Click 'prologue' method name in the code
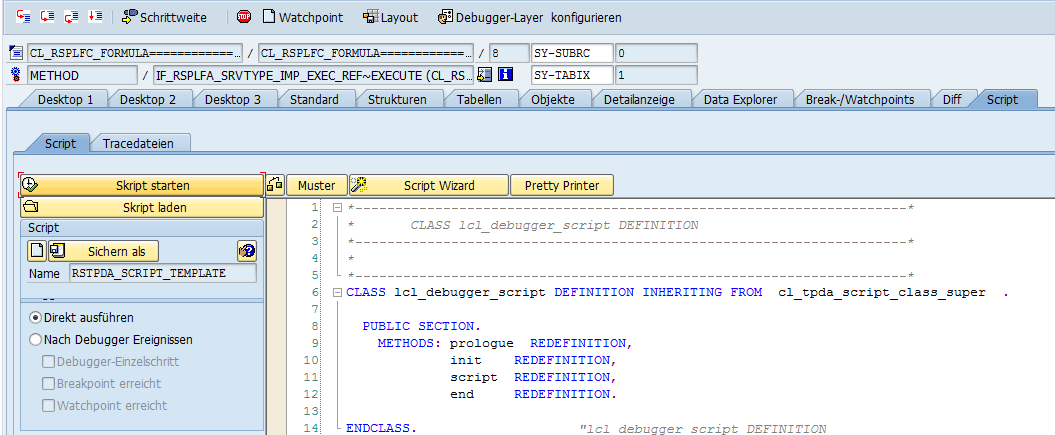This screenshot has width=1055, height=435. (482, 343)
